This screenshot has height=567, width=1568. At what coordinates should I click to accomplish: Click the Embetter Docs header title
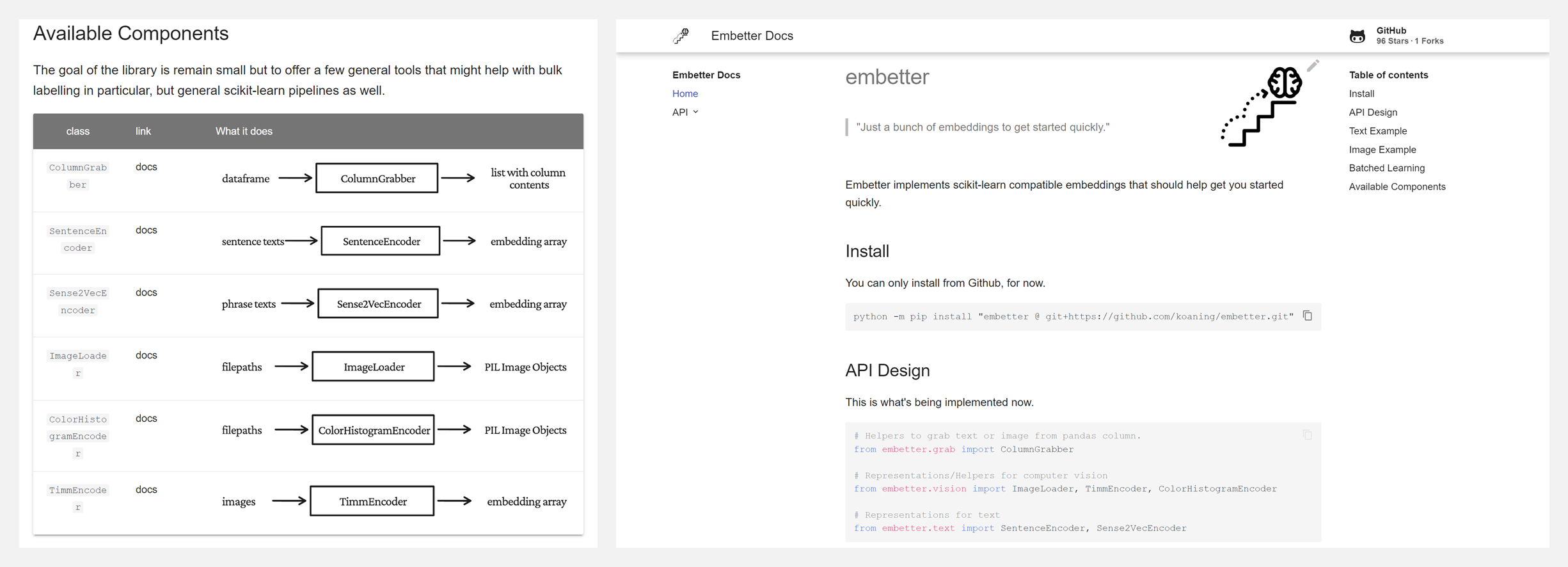(x=752, y=36)
